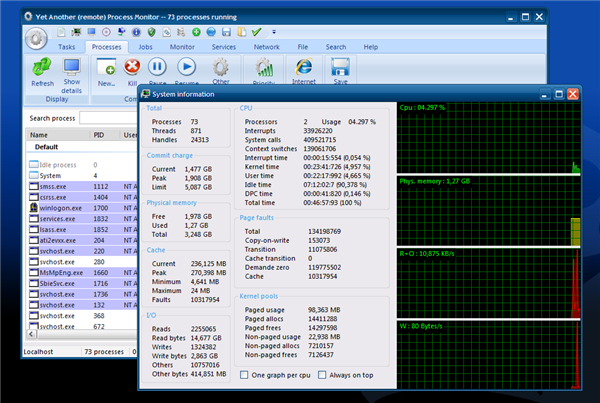Click the green plus circle icon in quick toolbar
The width and height of the screenshot is (600, 403).
point(196,32)
